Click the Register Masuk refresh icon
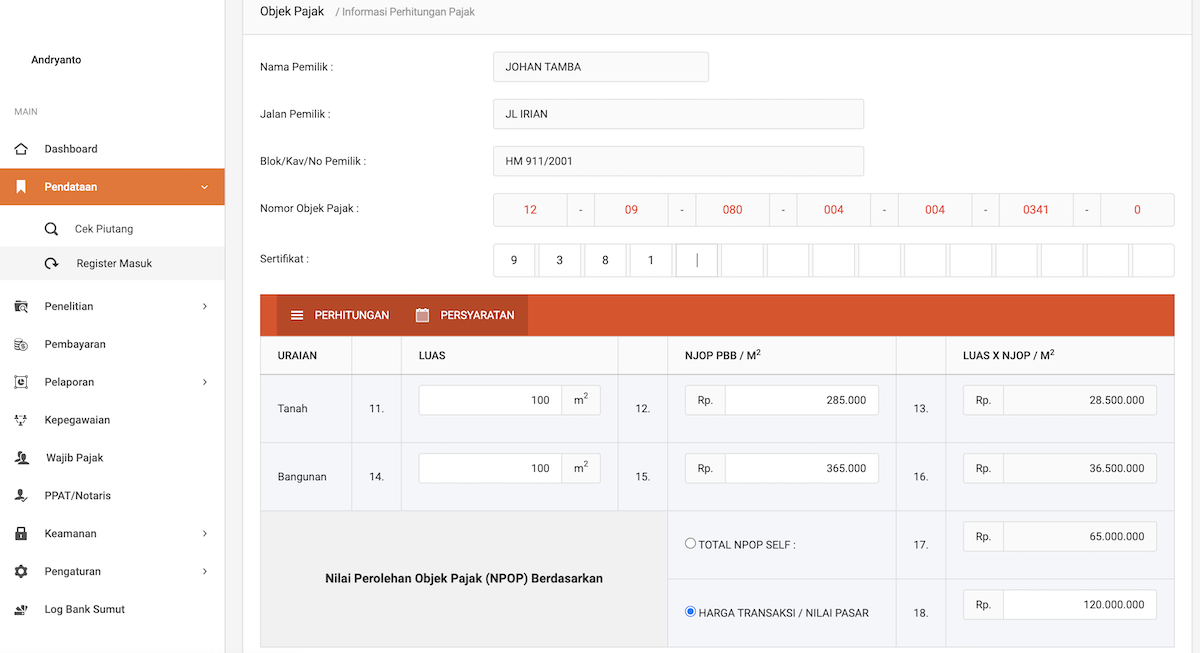The image size is (1200, 653). pos(51,264)
